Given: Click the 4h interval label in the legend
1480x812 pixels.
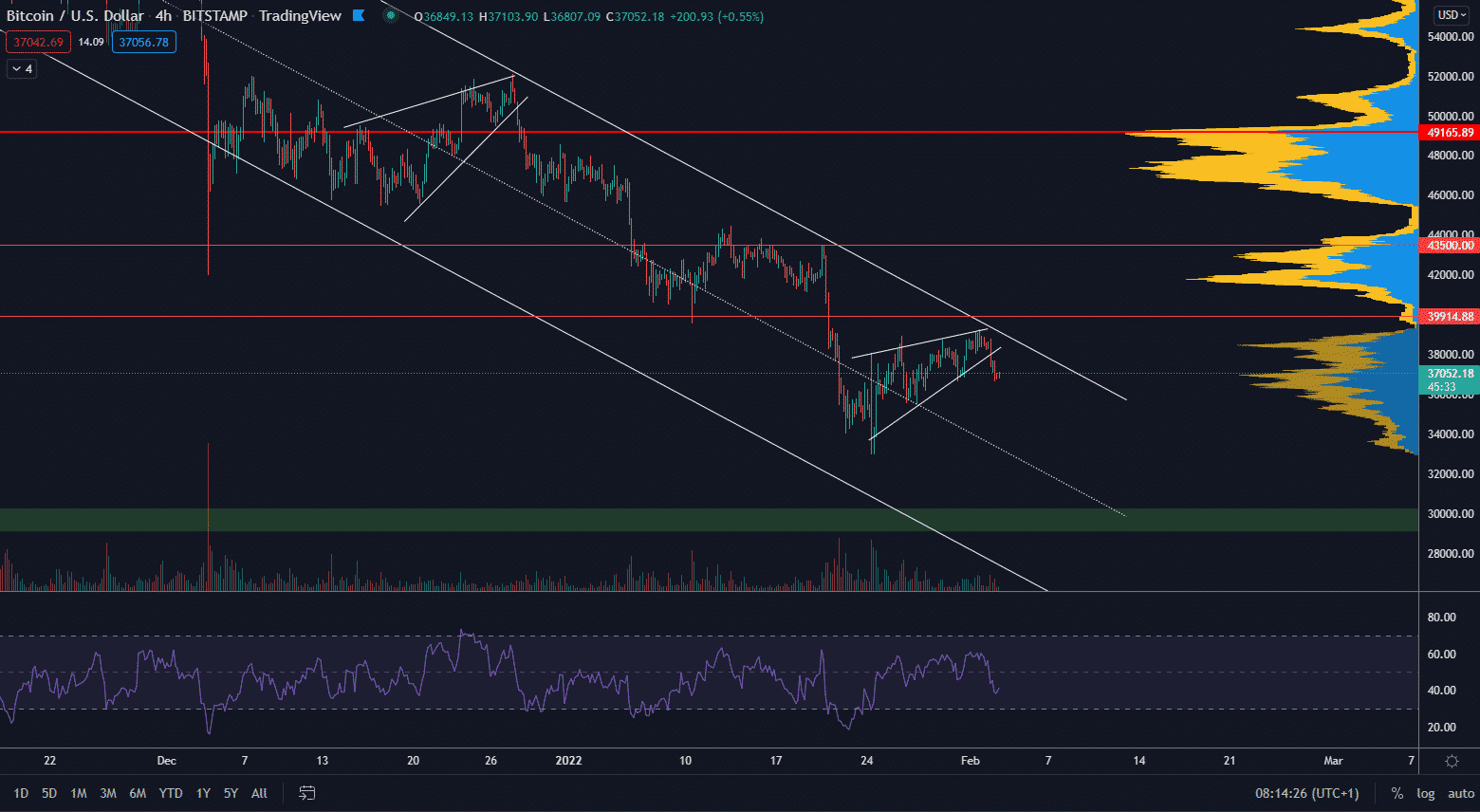Looking at the screenshot, I should [164, 16].
